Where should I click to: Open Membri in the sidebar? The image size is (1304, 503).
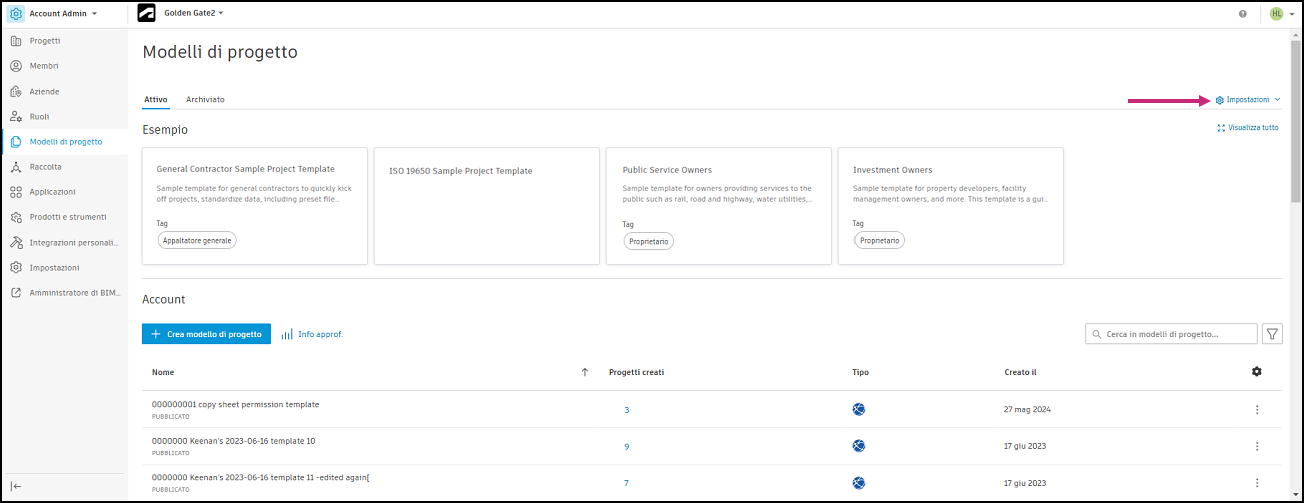pos(44,66)
